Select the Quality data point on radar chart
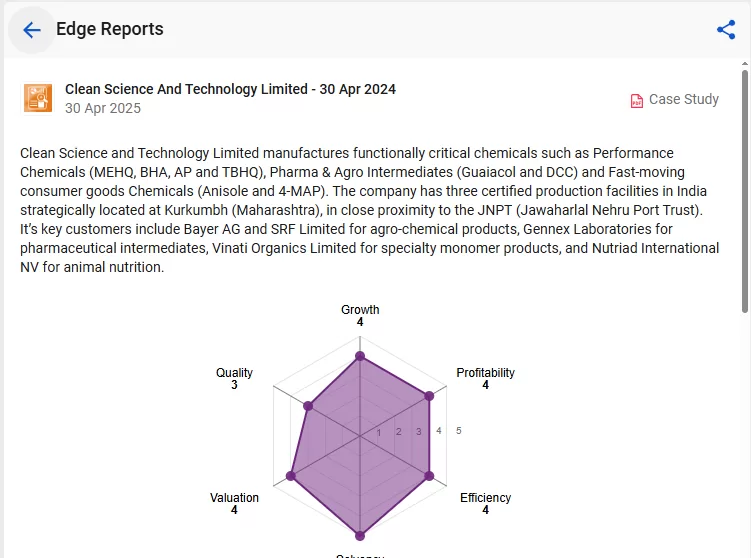 coord(308,406)
